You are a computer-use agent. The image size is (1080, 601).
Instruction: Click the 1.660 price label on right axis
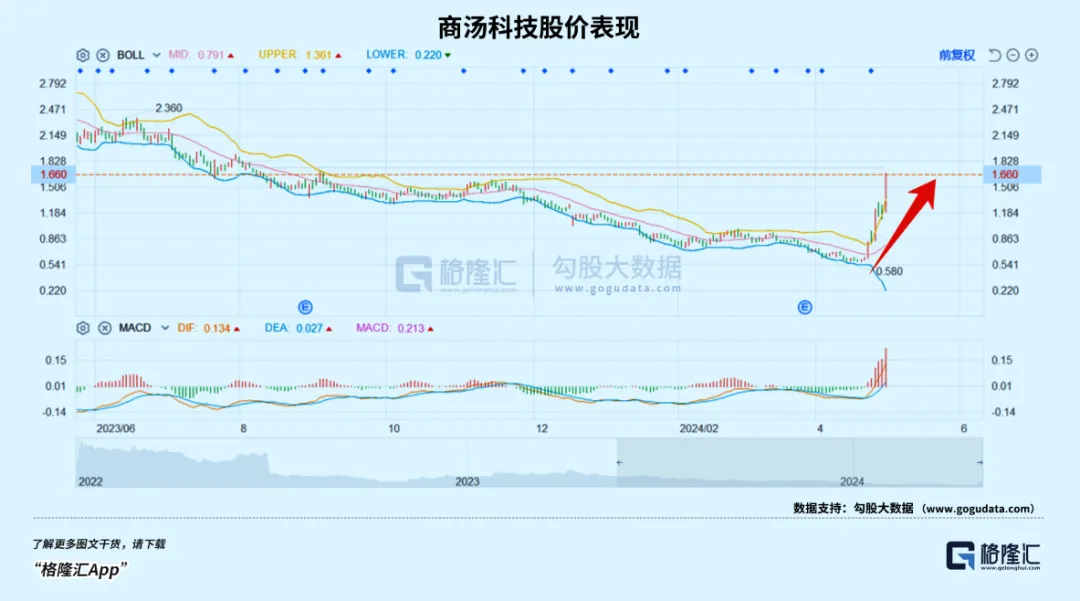pyautogui.click(x=1003, y=174)
